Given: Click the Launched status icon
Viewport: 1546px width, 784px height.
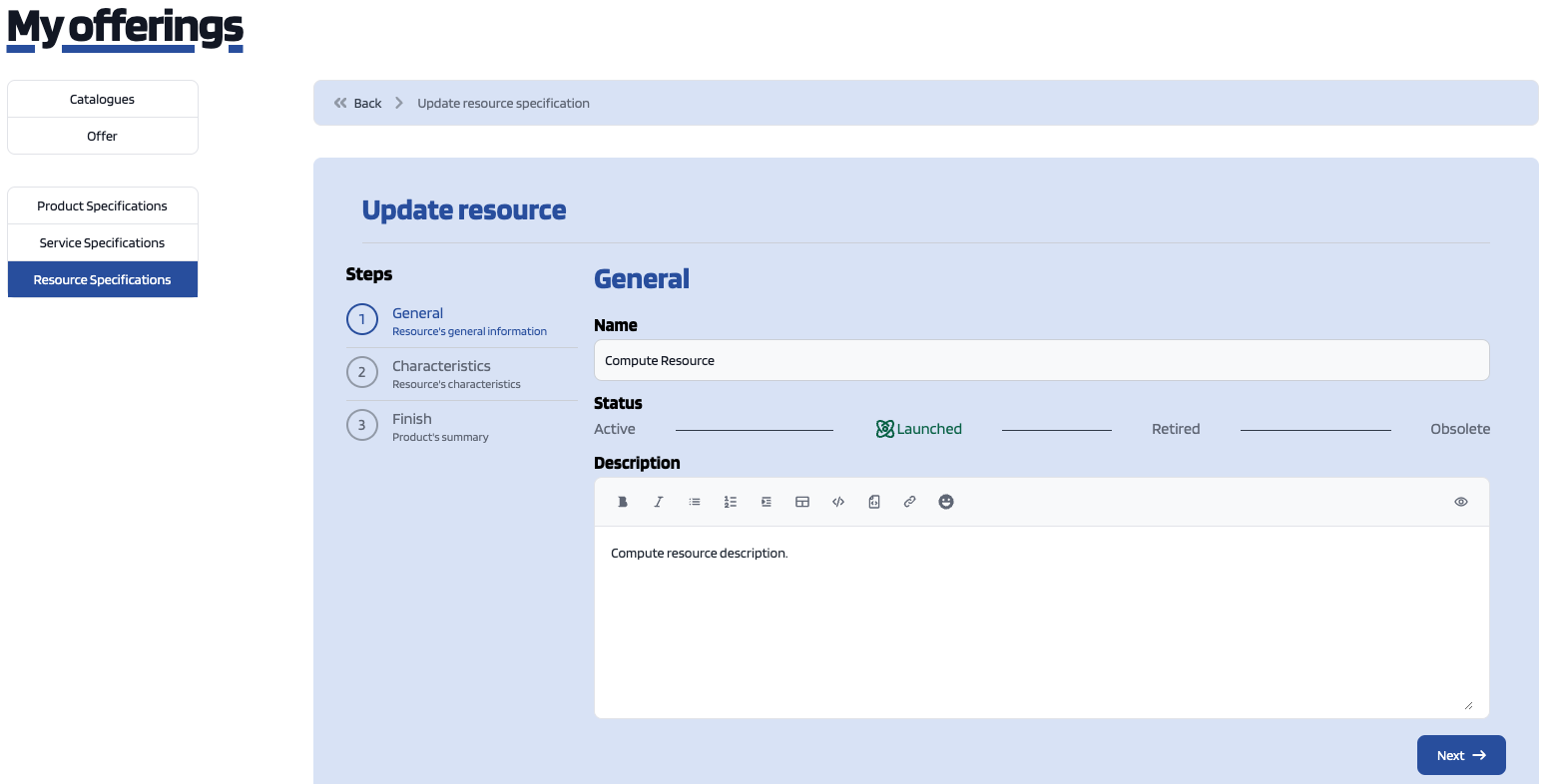Looking at the screenshot, I should tap(884, 429).
